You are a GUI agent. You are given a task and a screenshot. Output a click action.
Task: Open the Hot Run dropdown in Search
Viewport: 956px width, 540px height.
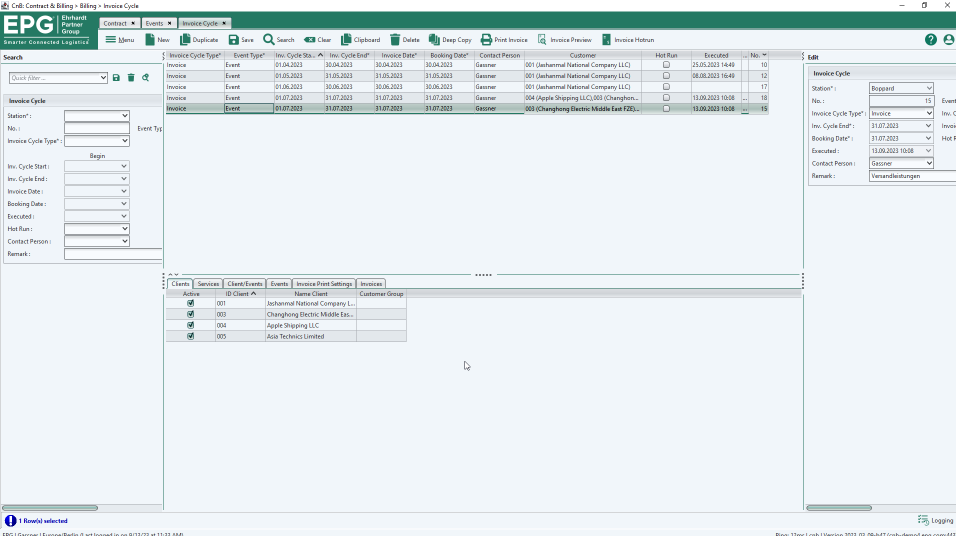pos(124,229)
